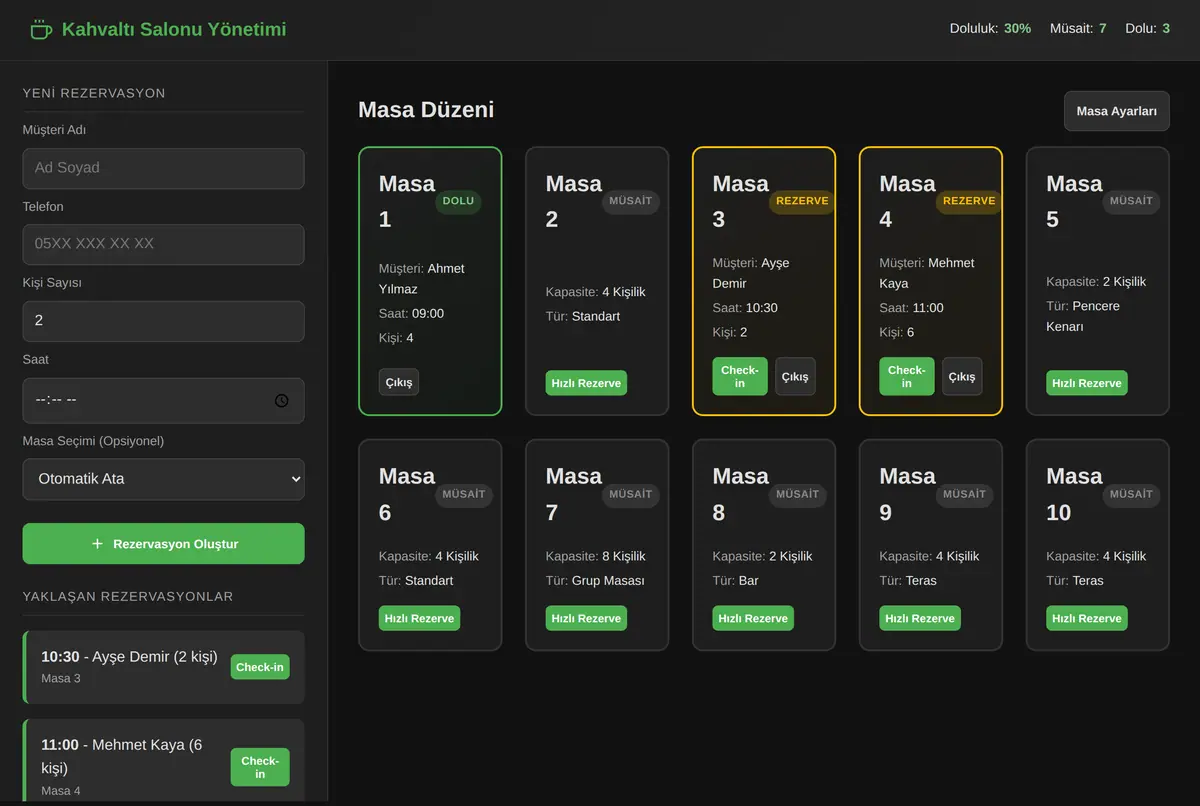Check in the Masa 3 card
Image resolution: width=1200 pixels, height=806 pixels.
tap(740, 376)
